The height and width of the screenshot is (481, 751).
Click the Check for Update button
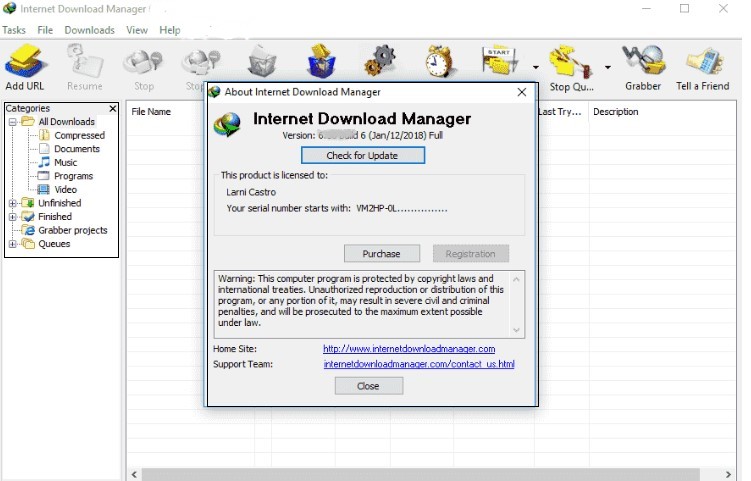pyautogui.click(x=363, y=155)
